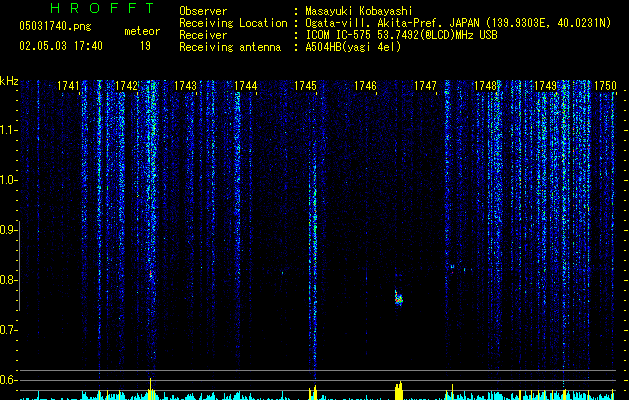Click the 1.0 kHz axis label
Screen dimensions: 629x400
click(9, 180)
